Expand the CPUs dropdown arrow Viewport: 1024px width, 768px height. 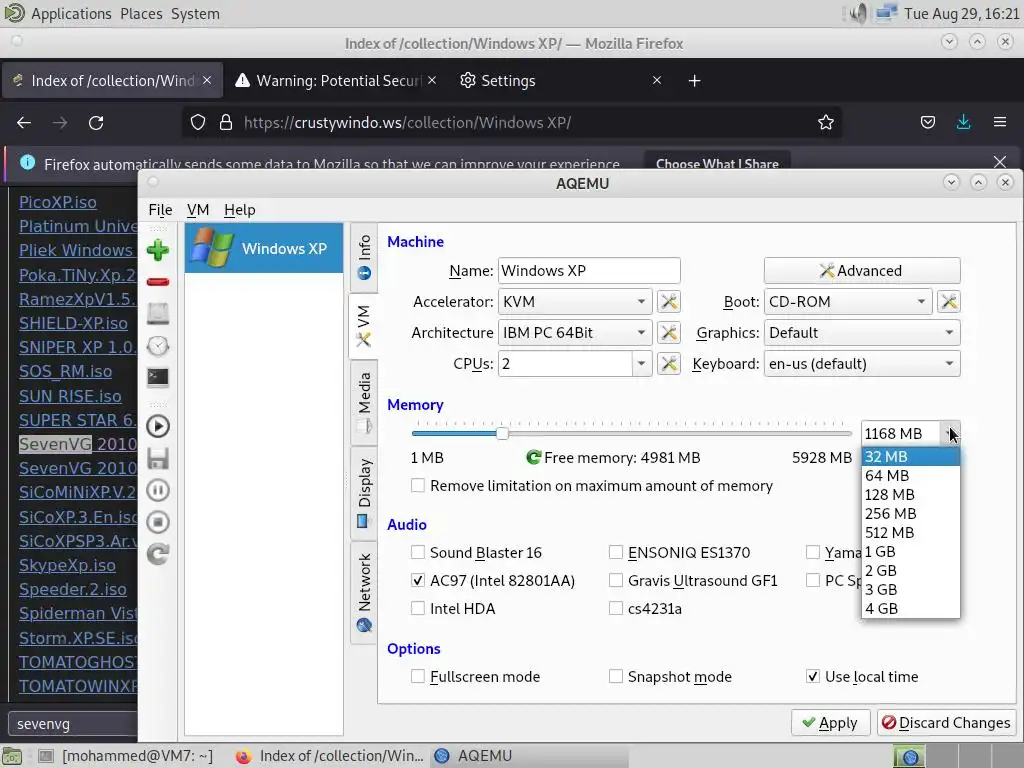tap(641, 364)
